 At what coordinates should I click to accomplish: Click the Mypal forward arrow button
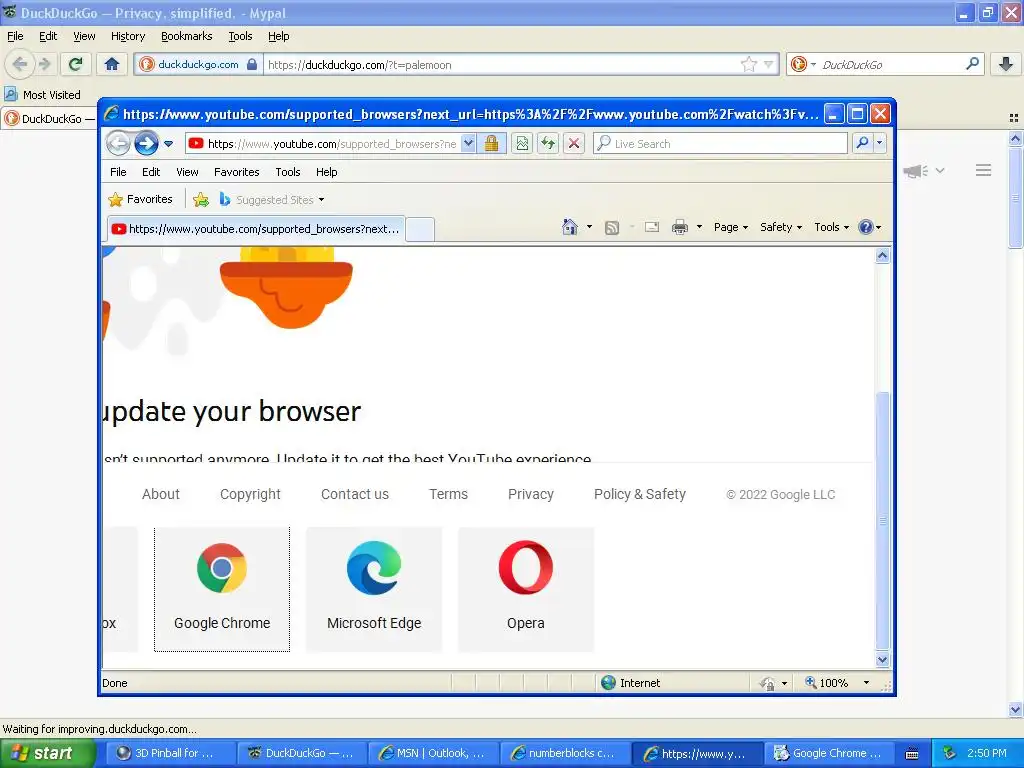tap(44, 64)
